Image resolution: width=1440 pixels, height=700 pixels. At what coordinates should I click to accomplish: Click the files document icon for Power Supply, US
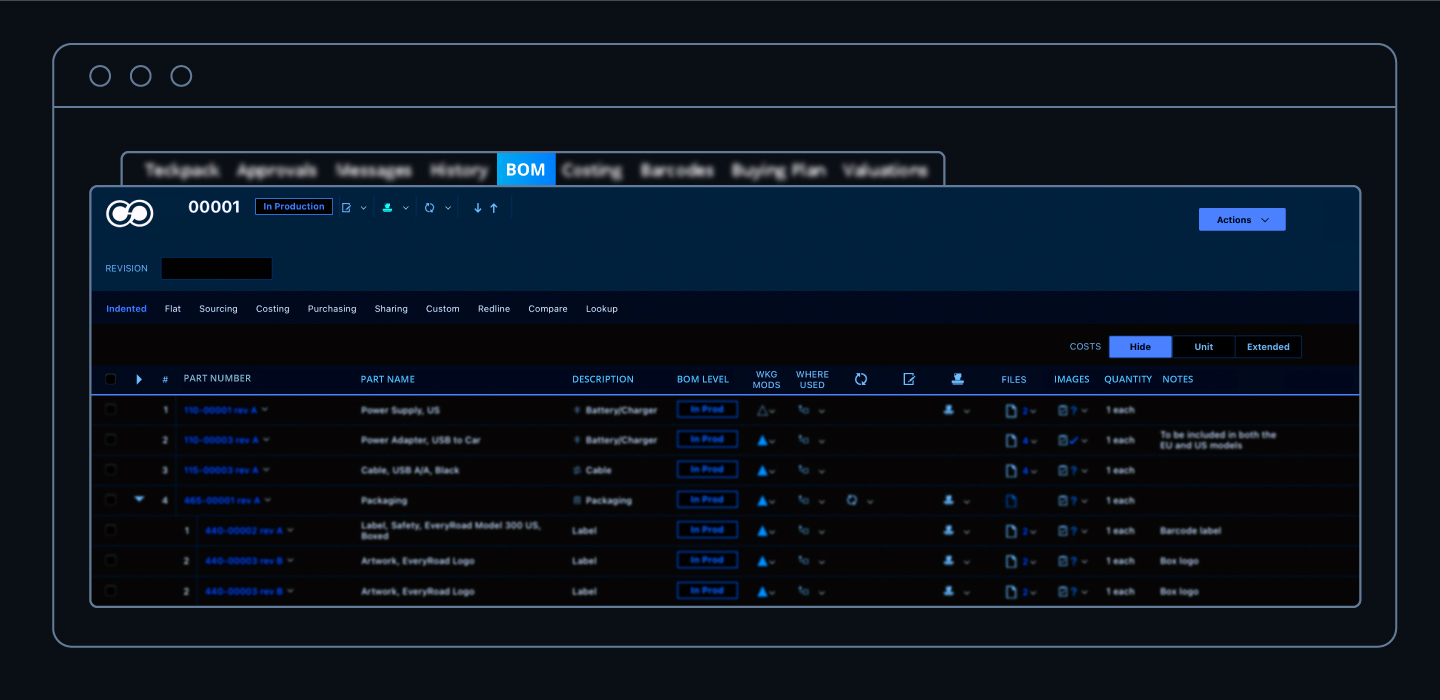click(x=1011, y=410)
